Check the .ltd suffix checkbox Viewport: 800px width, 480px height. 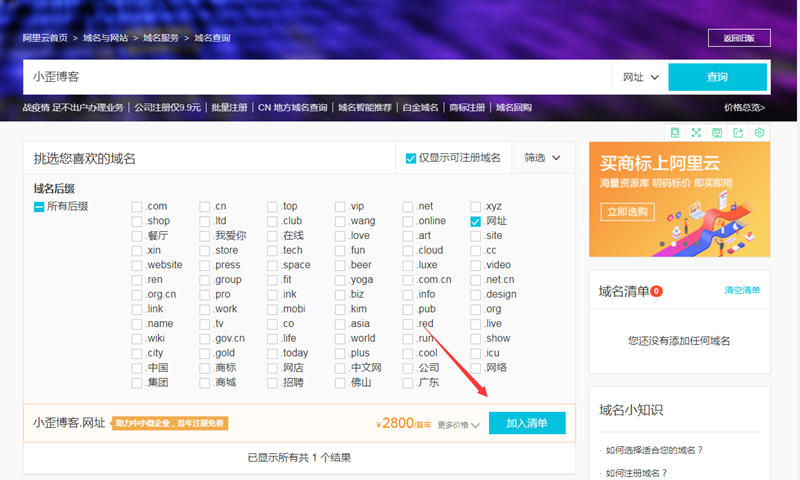click(x=205, y=221)
